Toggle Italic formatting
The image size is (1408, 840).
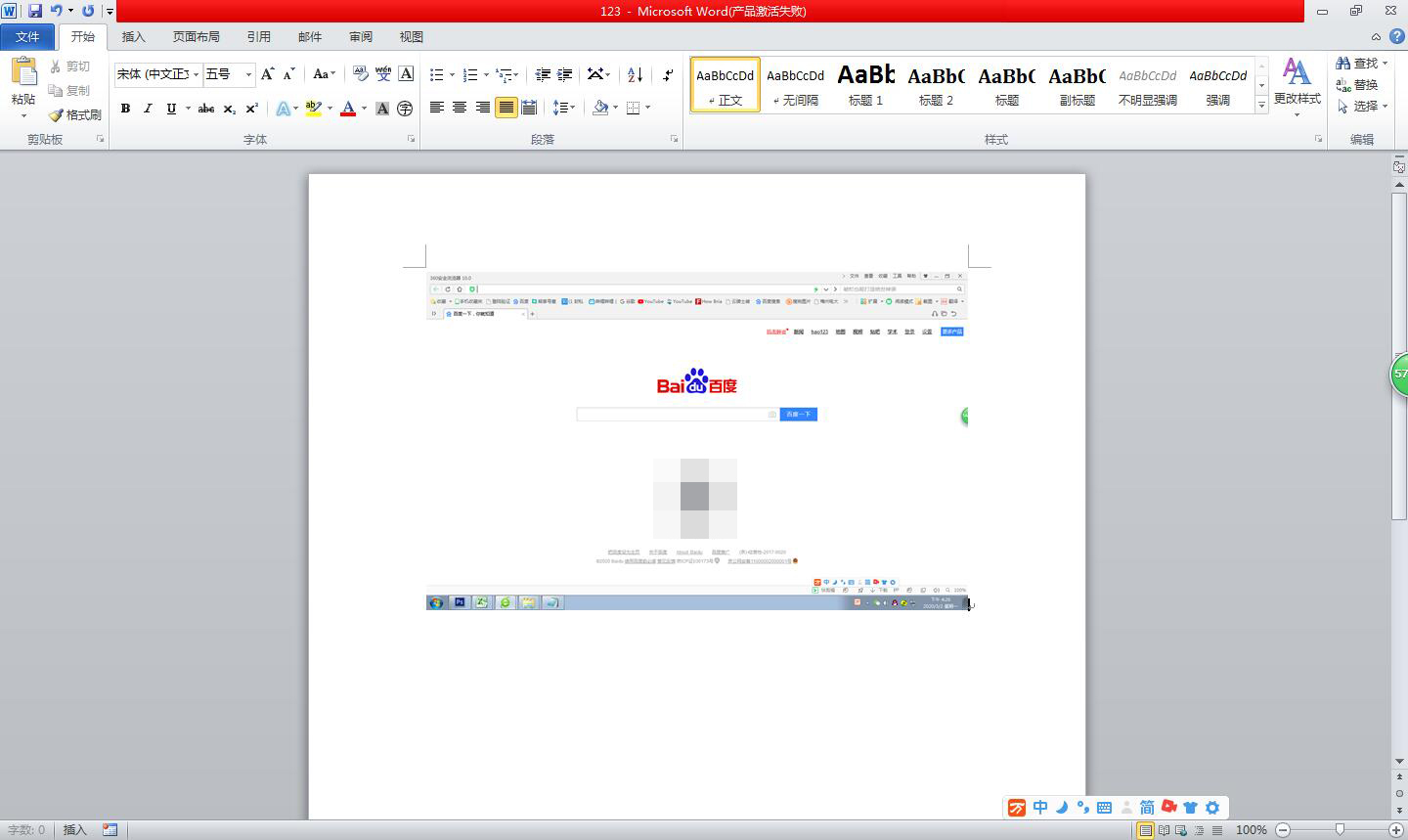[148, 109]
